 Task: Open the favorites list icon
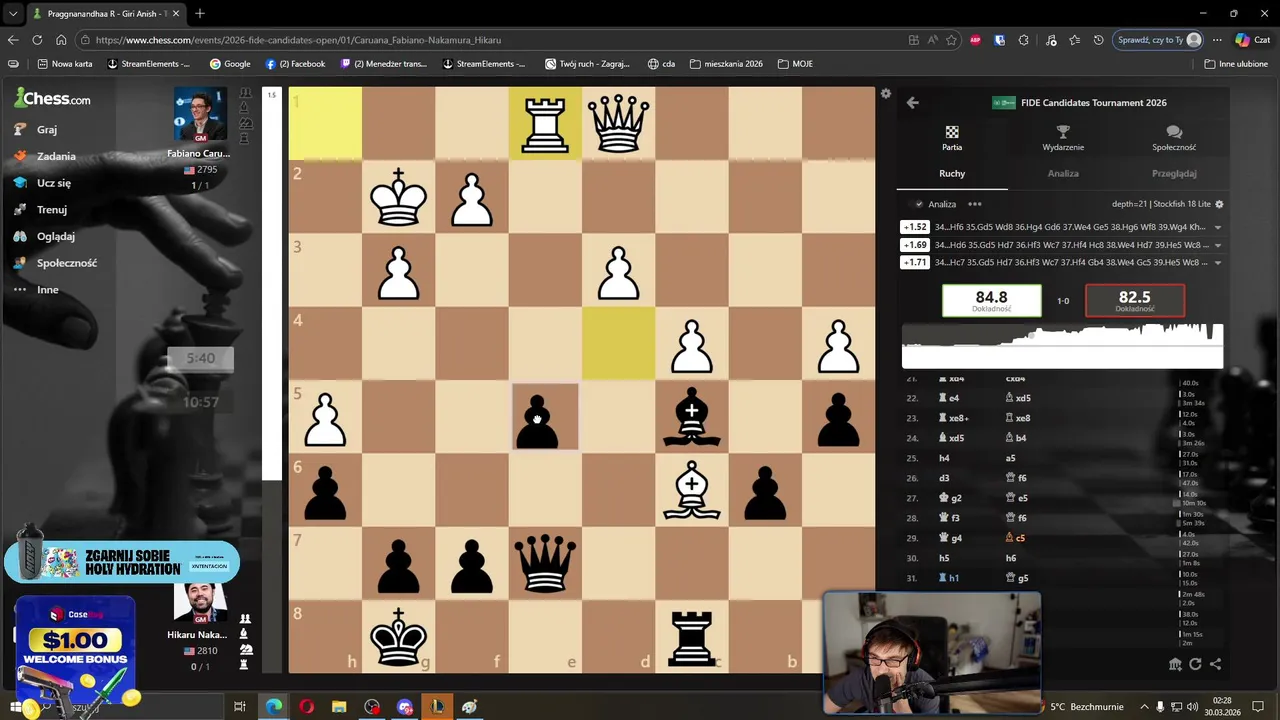[x=1074, y=40]
